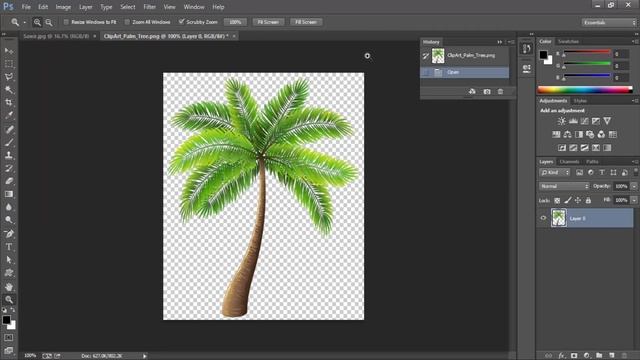Screen dimensions: 640x360
Task: Enable Resize Windows to Fit checkbox
Action: pyautogui.click(x=66, y=22)
